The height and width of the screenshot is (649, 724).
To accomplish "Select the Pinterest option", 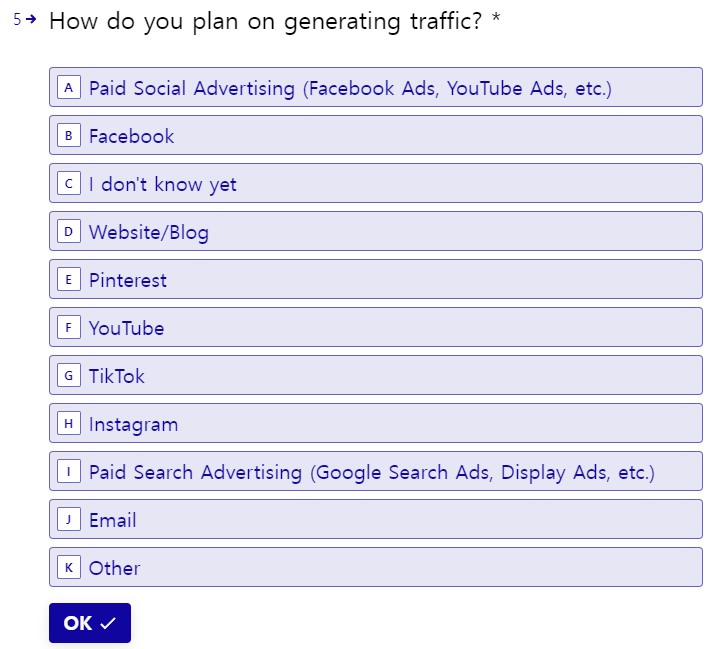I will tap(376, 279).
